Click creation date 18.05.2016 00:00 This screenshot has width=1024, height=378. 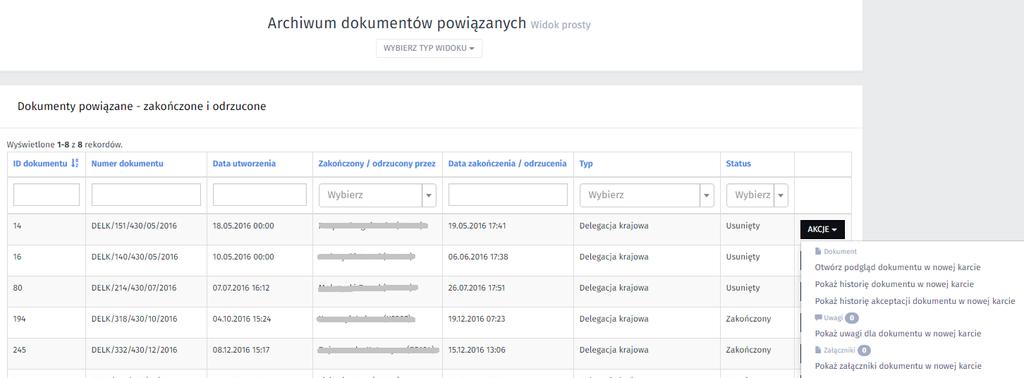244,226
